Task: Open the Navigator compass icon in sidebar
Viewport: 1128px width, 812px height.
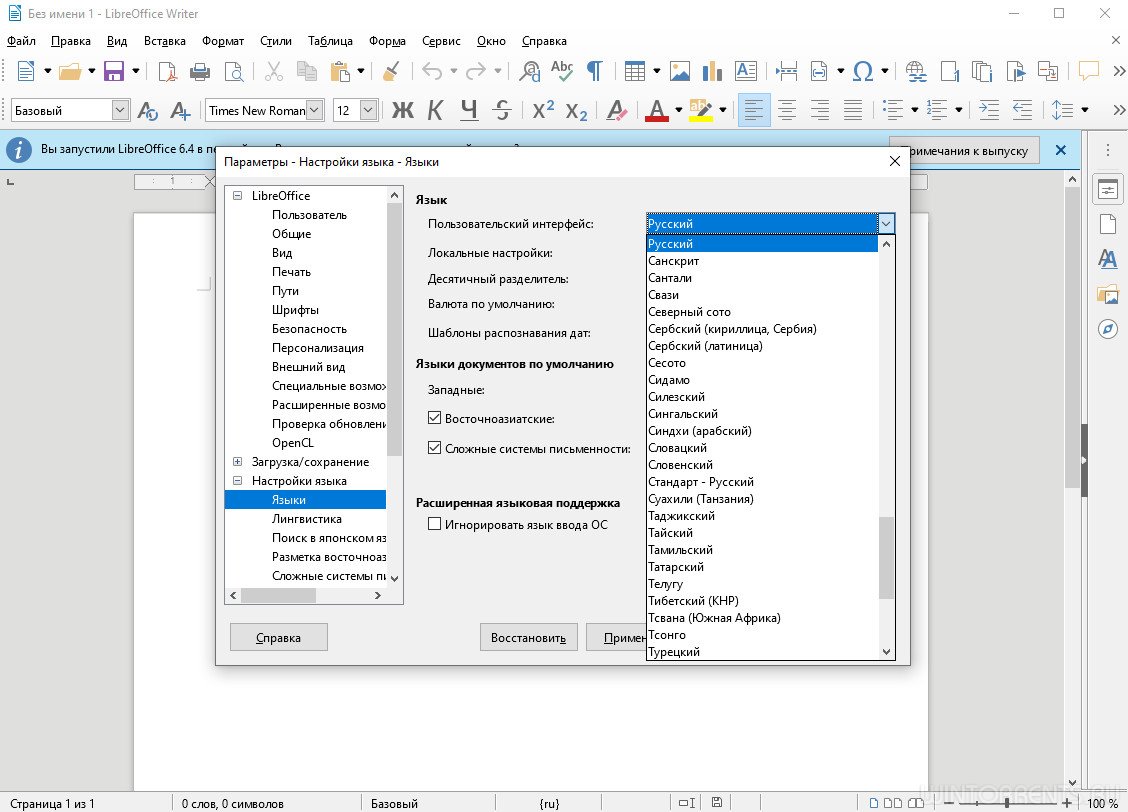Action: (x=1107, y=329)
